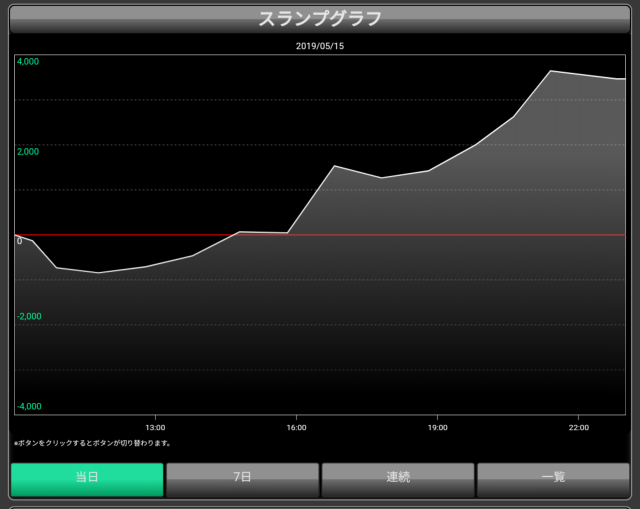This screenshot has width=640, height=509.
Task: Click the graph's highest peak point
Action: click(x=551, y=71)
